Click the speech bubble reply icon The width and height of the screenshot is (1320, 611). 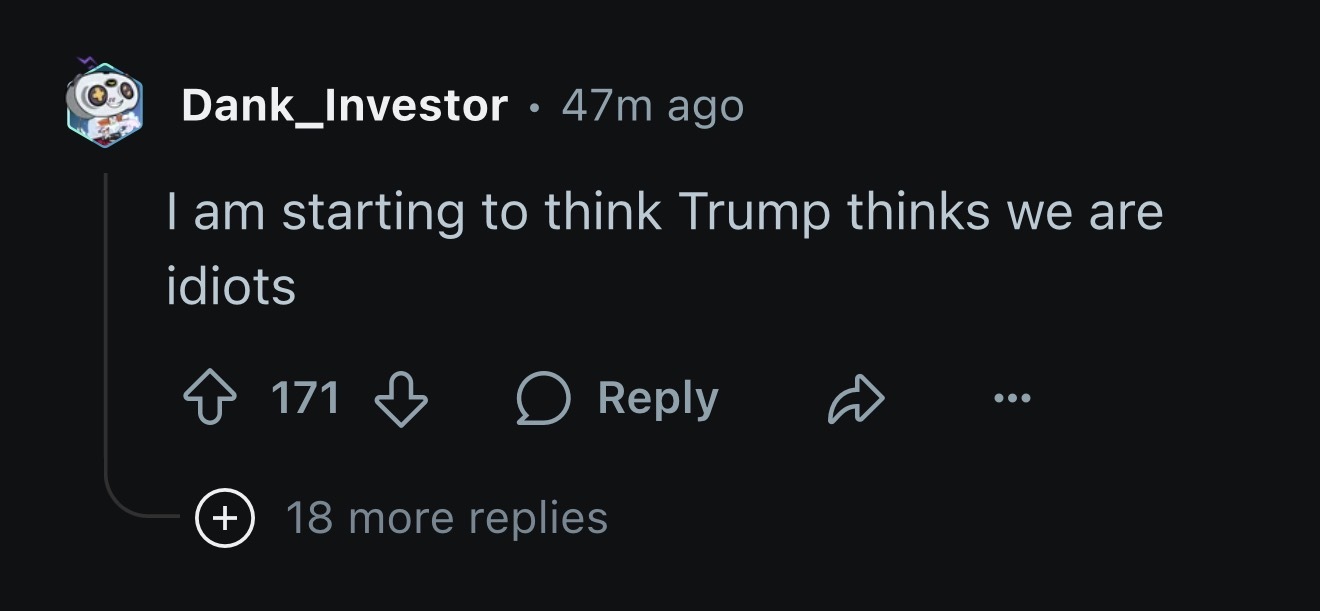(543, 400)
